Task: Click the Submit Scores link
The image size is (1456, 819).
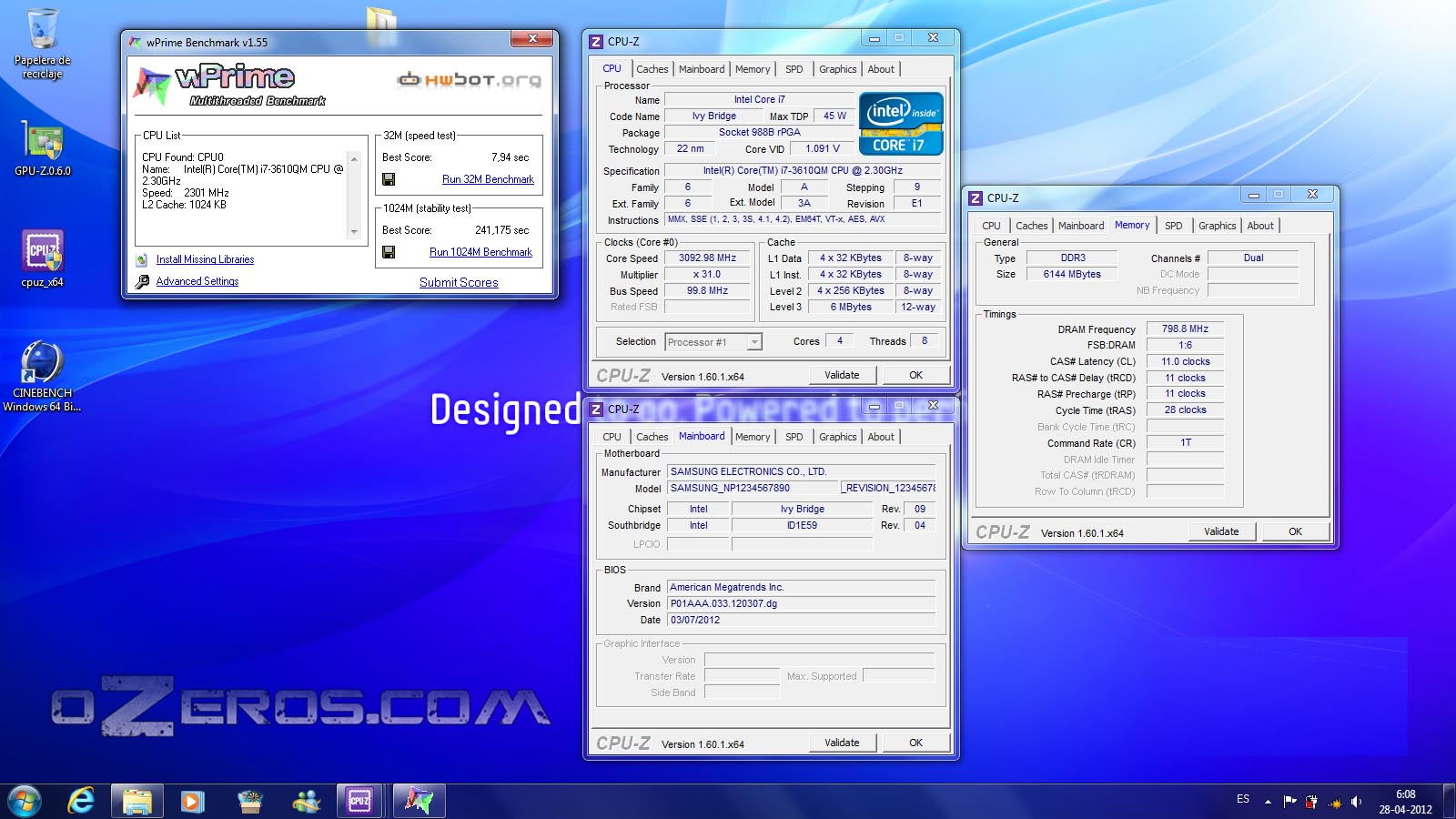Action: (x=459, y=283)
